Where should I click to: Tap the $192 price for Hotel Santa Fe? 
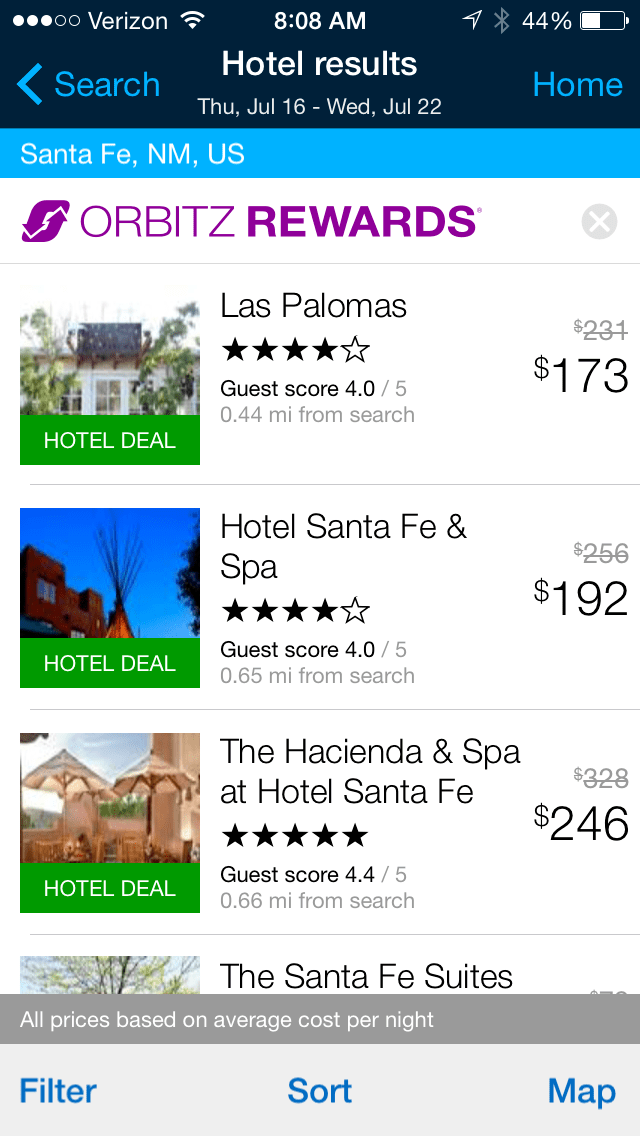[581, 598]
